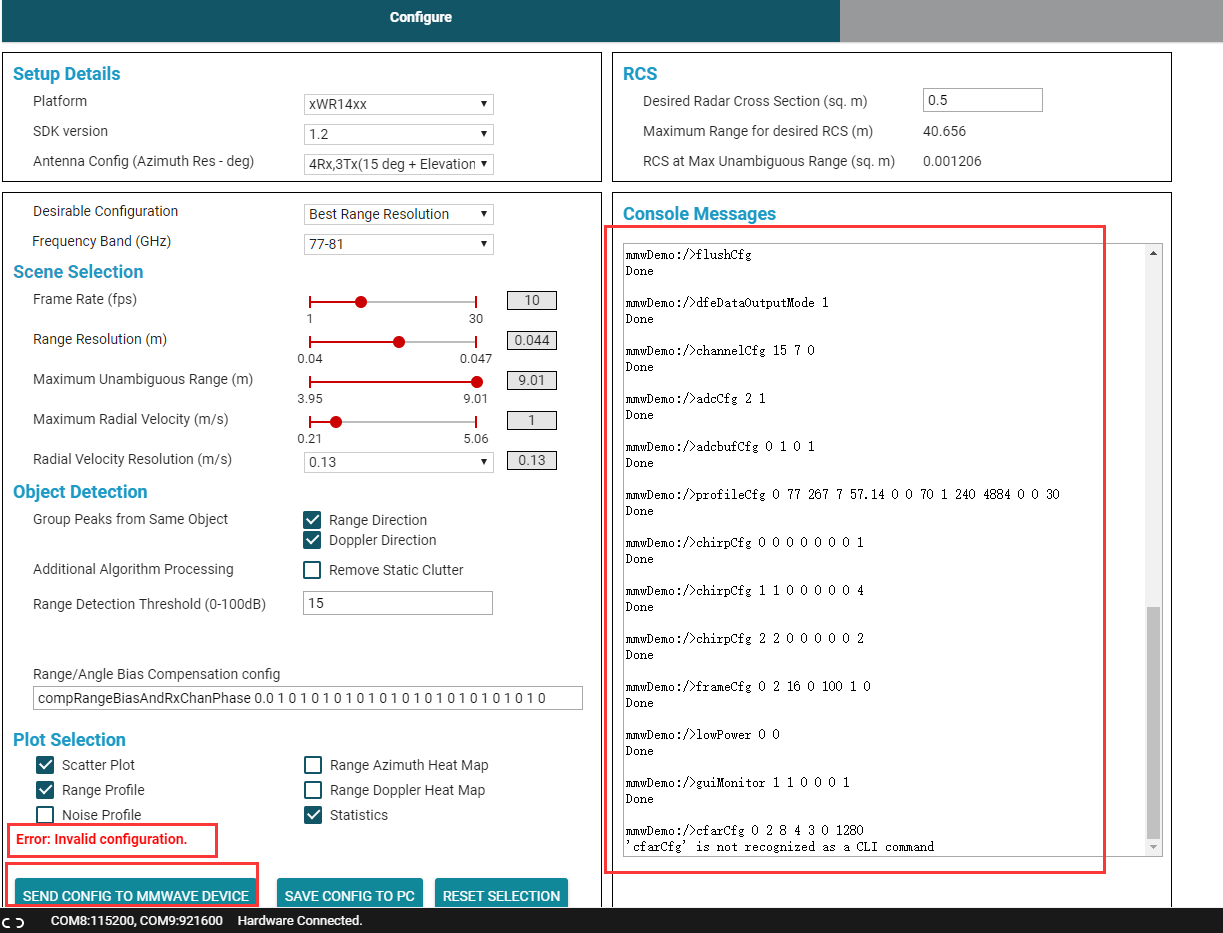The height and width of the screenshot is (933, 1223).
Task: Click COM8:115200, COM9:921600 status text
Action: [136, 921]
